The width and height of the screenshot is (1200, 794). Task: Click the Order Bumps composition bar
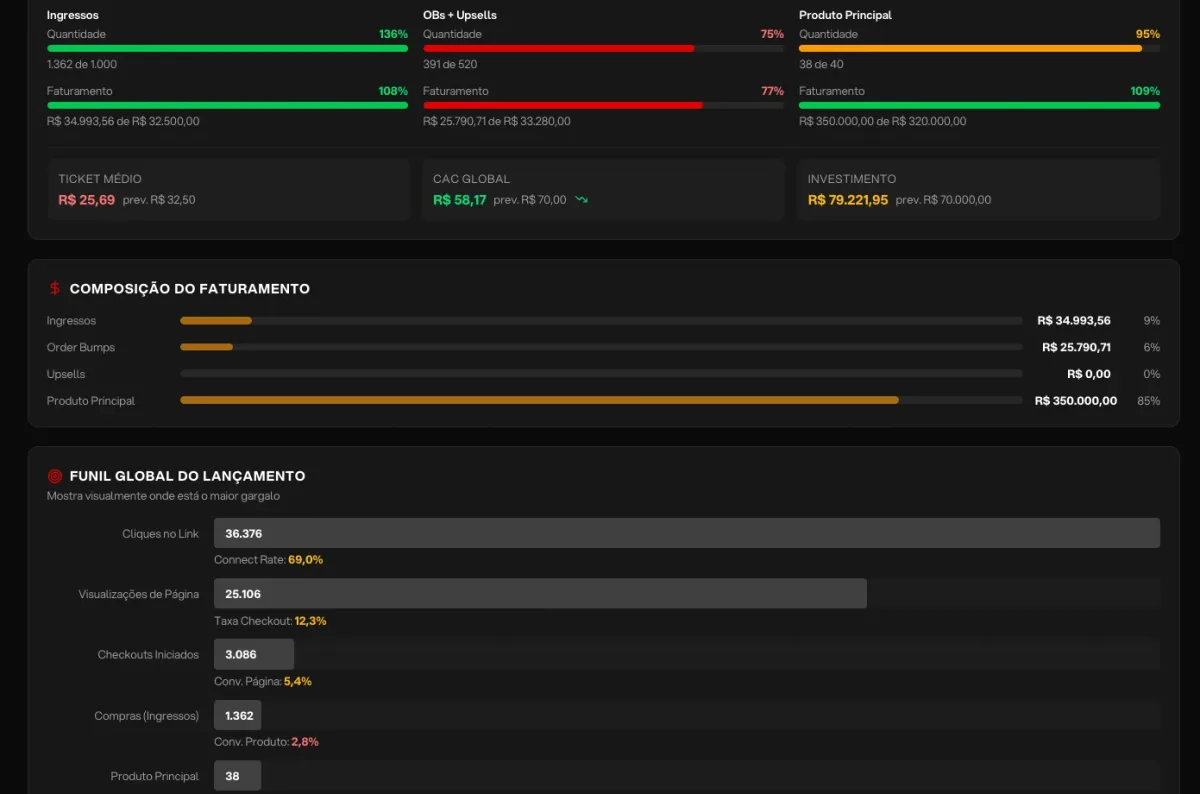click(601, 347)
